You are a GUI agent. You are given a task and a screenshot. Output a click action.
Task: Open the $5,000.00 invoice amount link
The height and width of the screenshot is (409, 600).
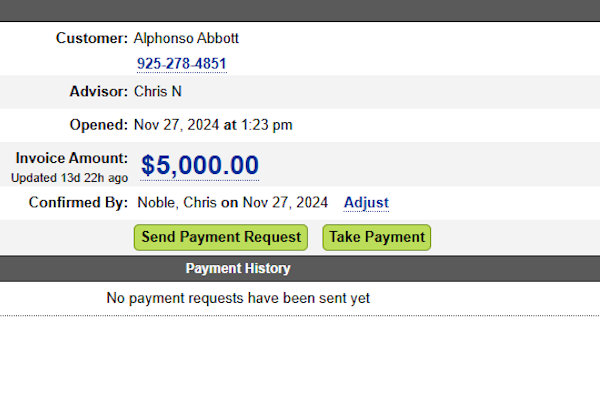(x=200, y=165)
